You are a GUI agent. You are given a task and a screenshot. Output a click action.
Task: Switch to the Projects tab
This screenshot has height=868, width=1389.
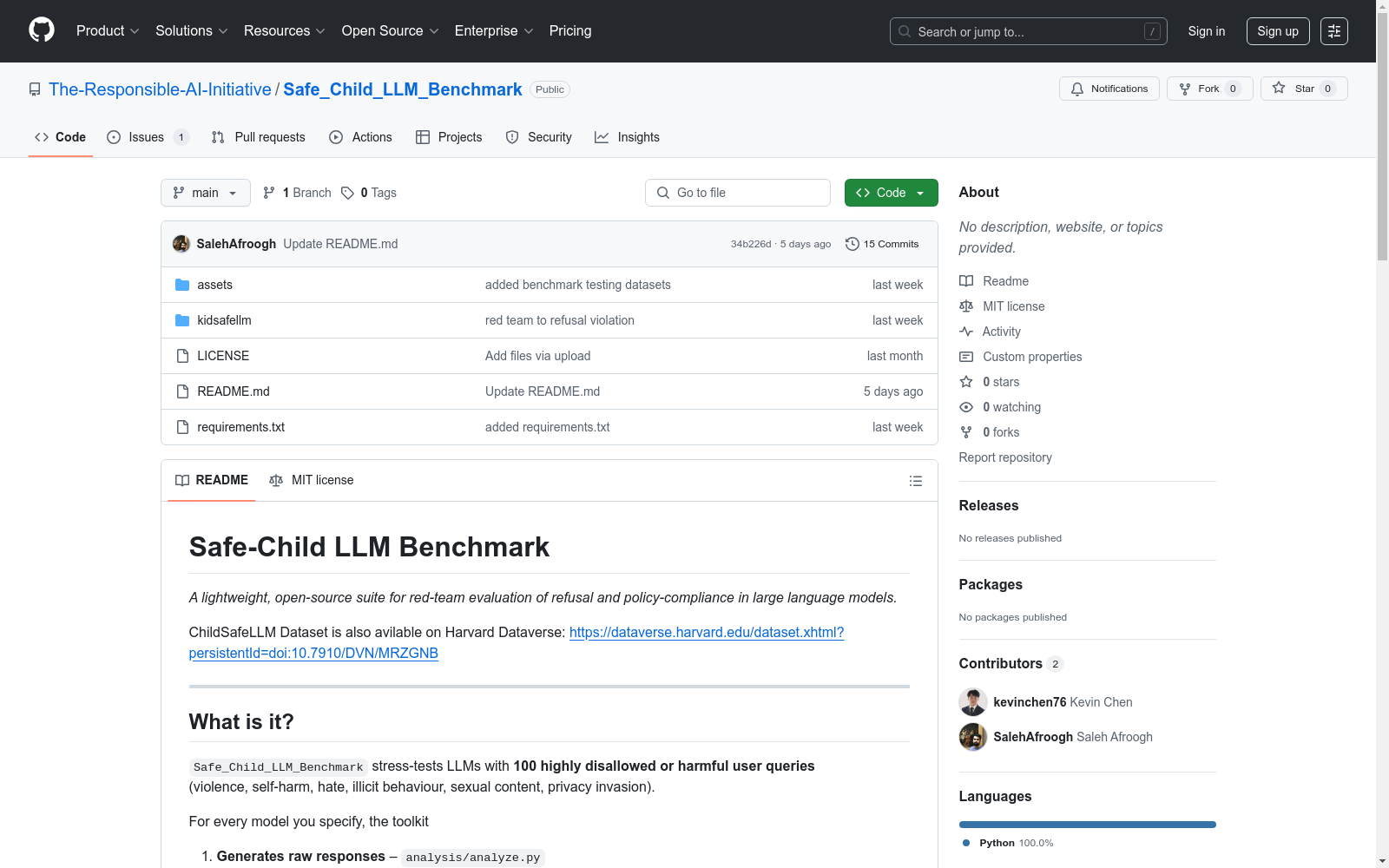coord(449,137)
